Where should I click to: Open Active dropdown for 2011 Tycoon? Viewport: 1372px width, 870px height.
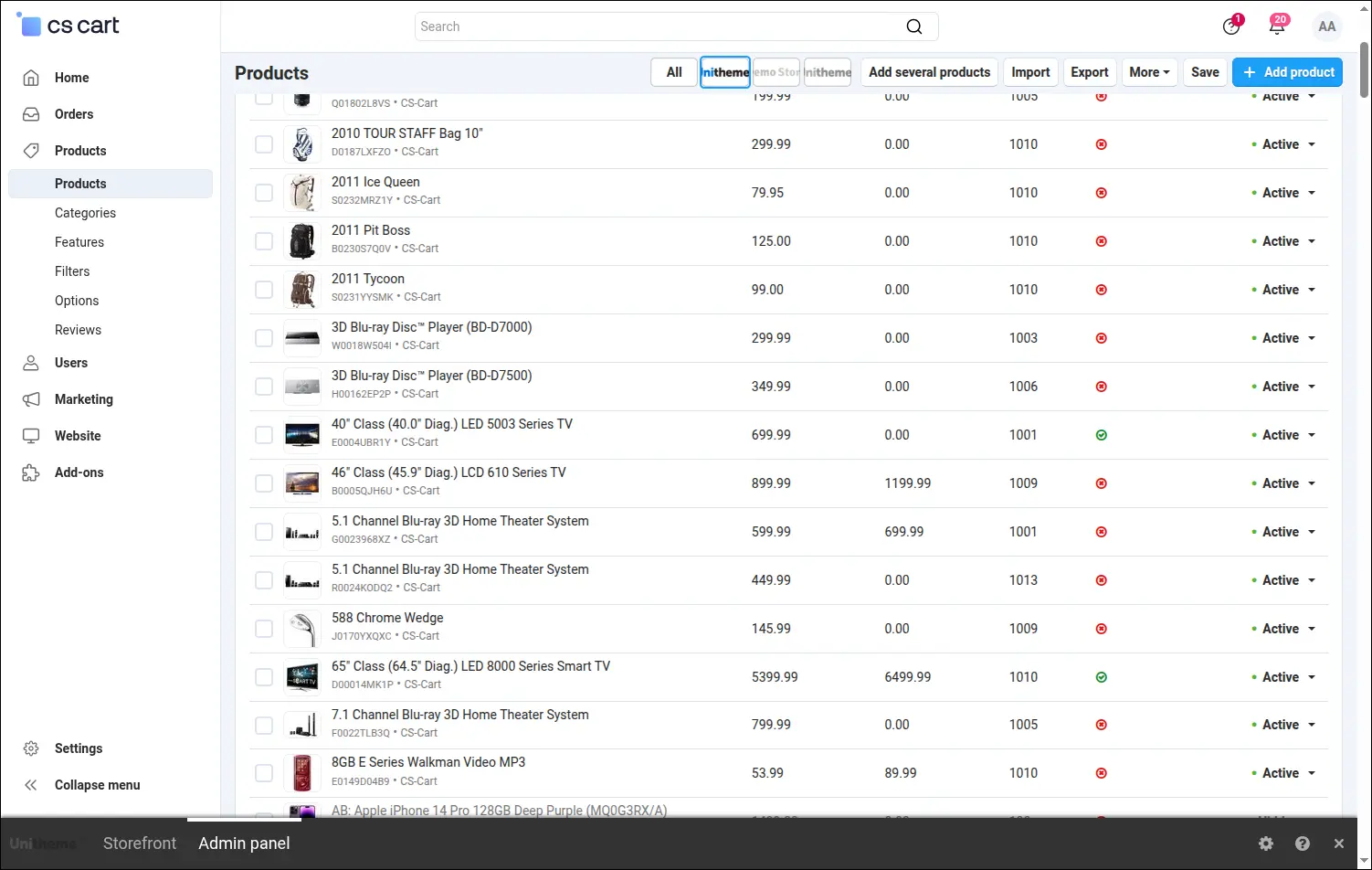(1283, 290)
